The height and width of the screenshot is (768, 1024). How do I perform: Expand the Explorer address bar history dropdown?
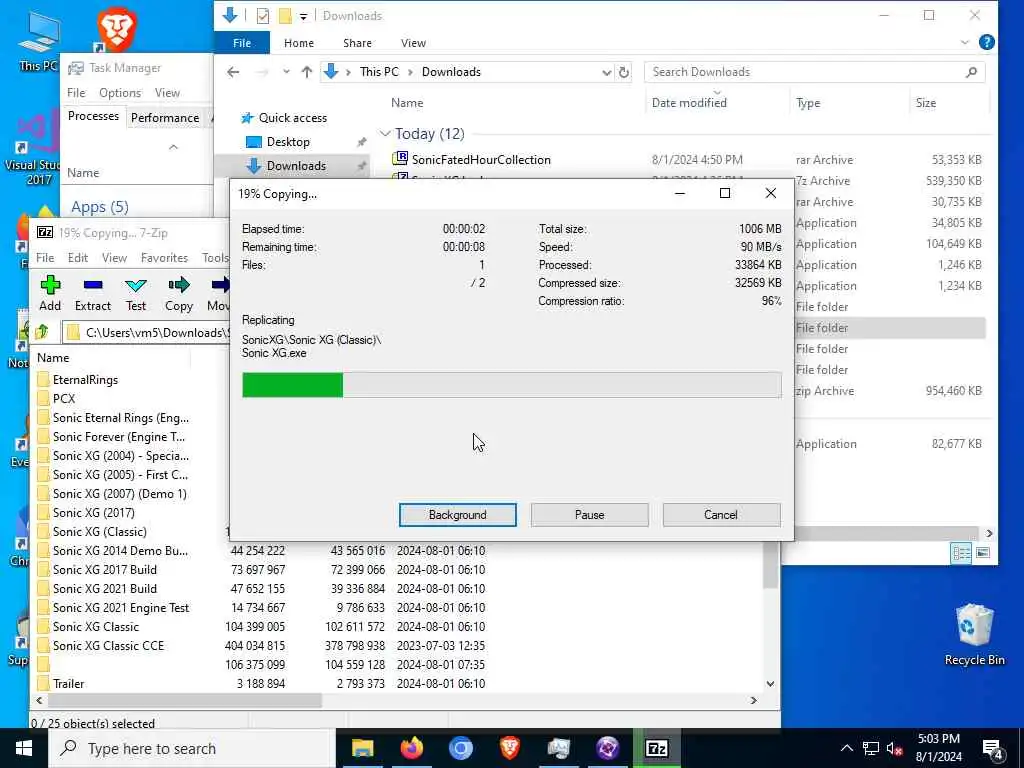[606, 72]
